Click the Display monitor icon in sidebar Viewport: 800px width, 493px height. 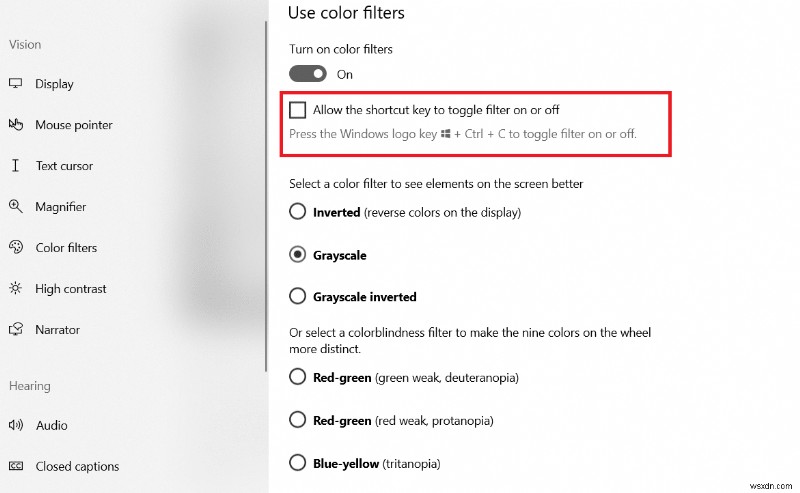[16, 84]
